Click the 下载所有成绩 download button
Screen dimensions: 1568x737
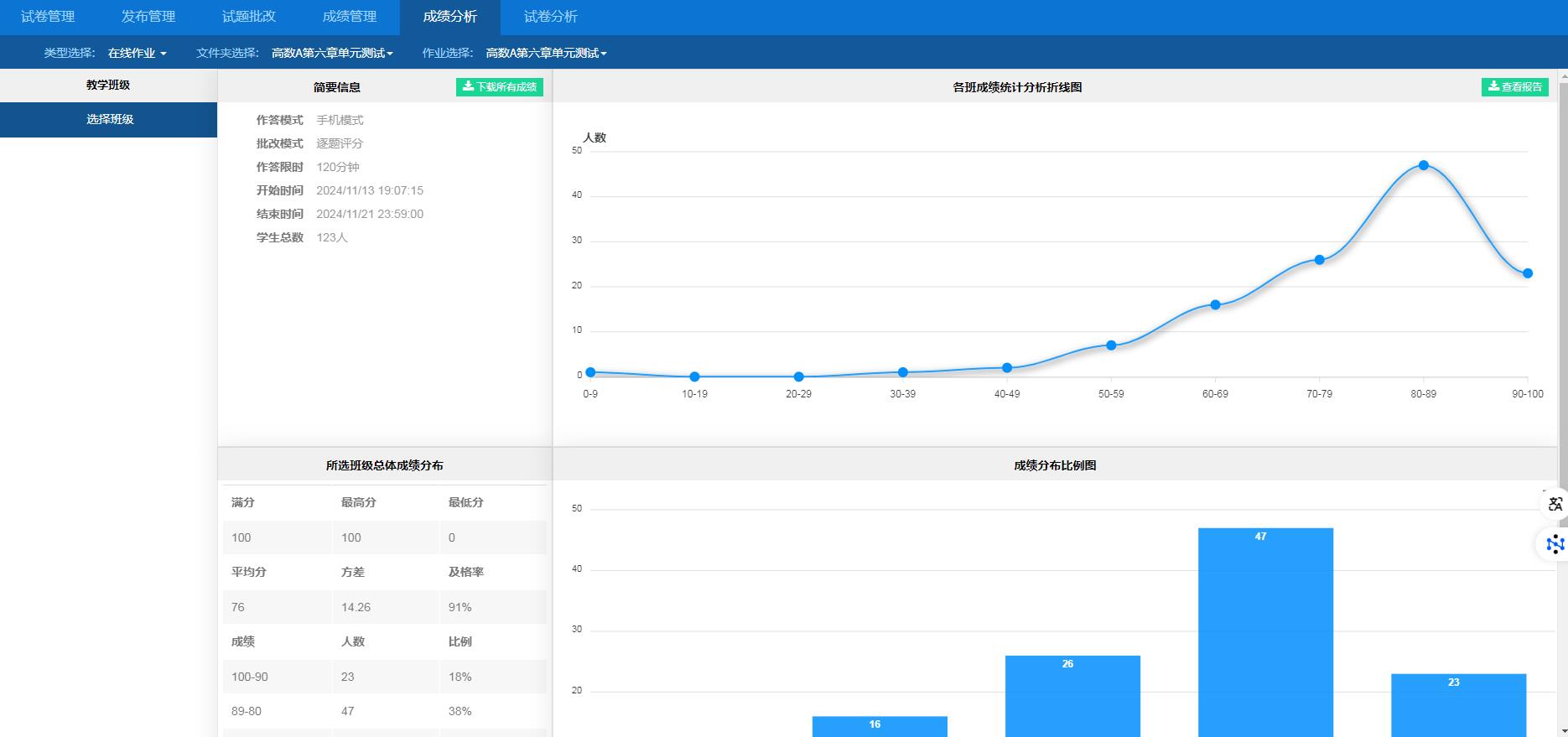click(500, 87)
